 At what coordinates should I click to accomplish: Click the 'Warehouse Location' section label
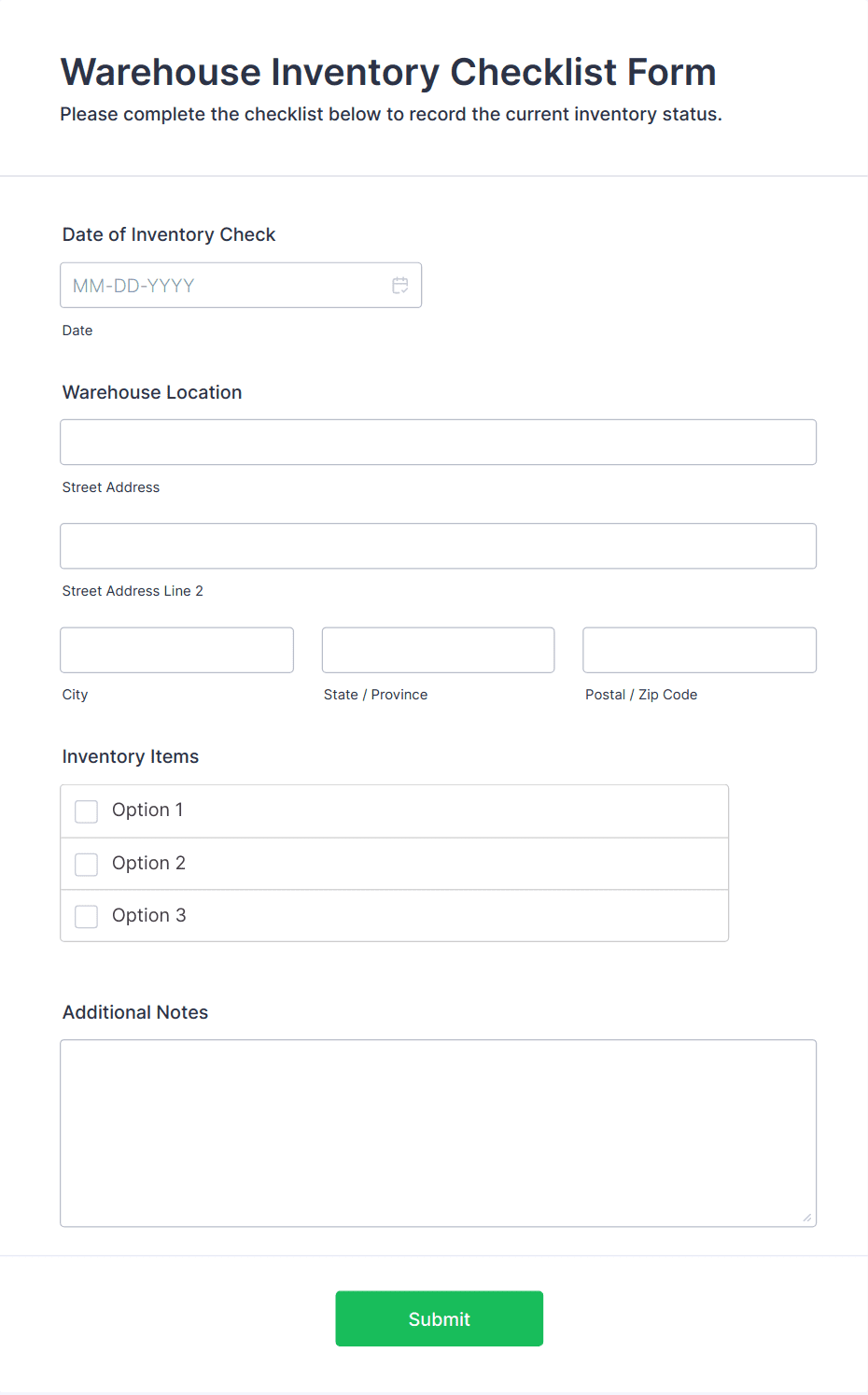tap(152, 393)
